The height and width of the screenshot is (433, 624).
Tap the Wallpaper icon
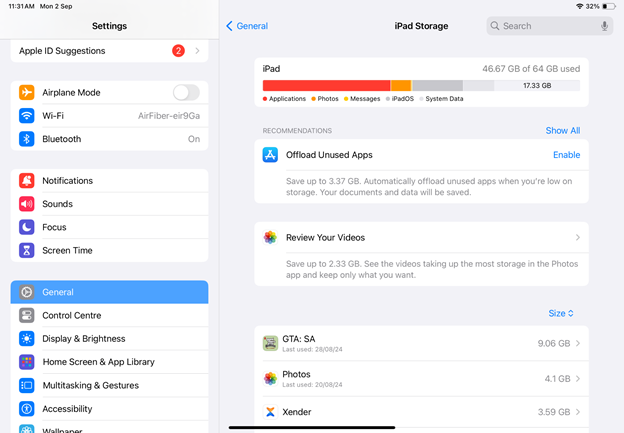point(27,429)
